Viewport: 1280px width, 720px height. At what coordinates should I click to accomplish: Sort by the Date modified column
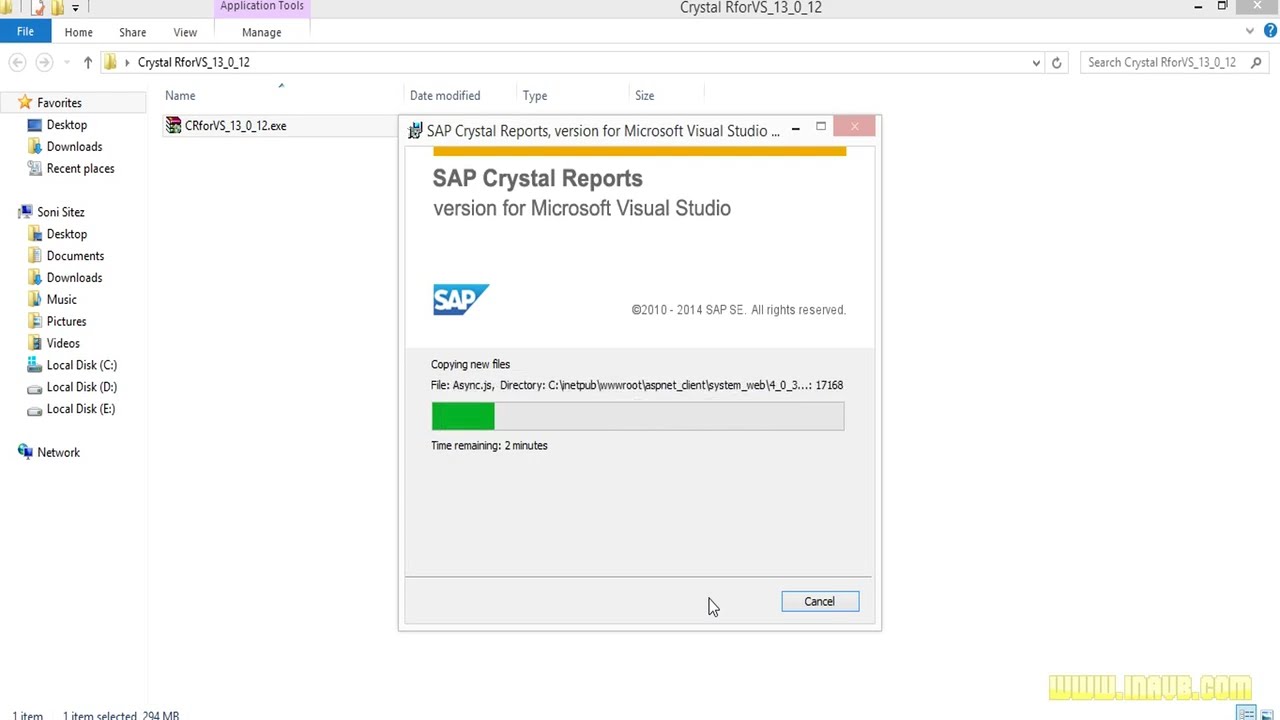tap(445, 96)
